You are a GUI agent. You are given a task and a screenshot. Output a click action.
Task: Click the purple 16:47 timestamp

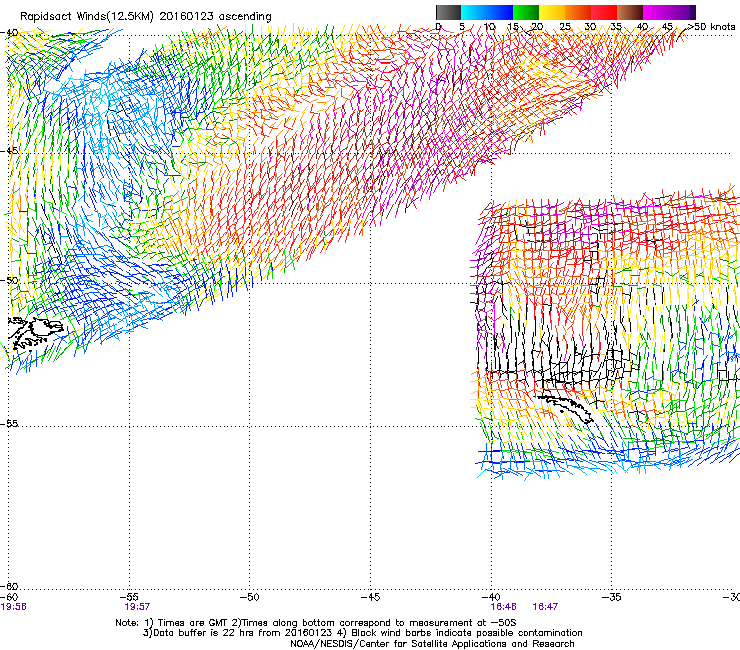click(545, 607)
